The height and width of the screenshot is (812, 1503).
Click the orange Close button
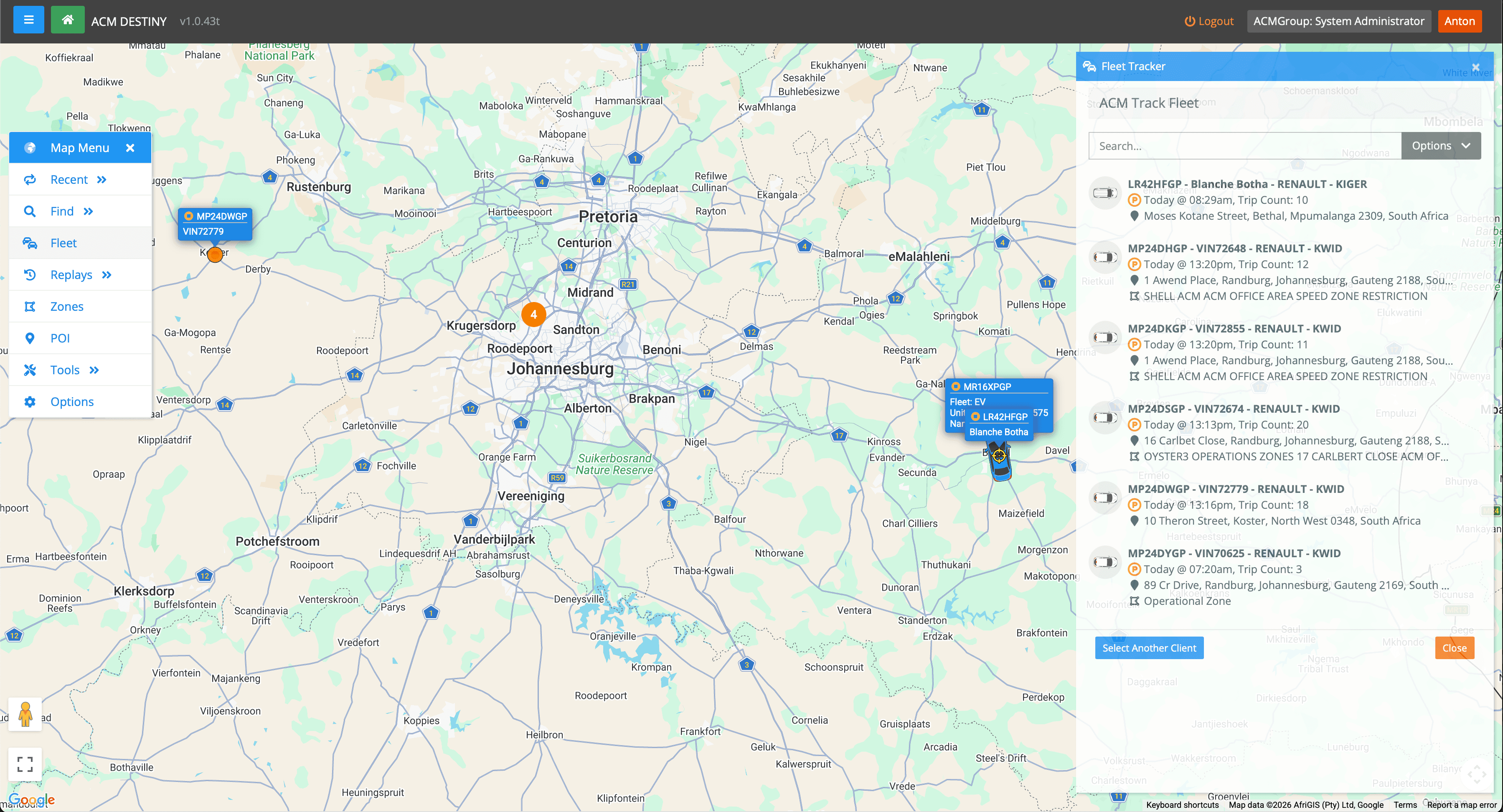tap(1454, 647)
